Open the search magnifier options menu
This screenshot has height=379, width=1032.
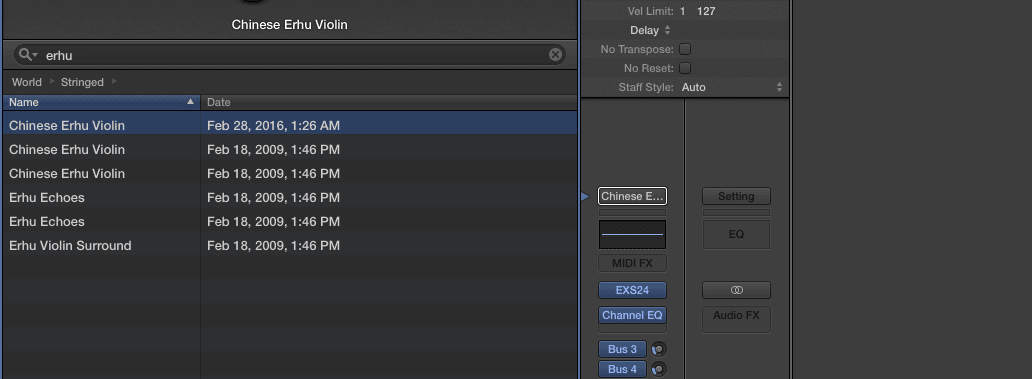coord(28,55)
